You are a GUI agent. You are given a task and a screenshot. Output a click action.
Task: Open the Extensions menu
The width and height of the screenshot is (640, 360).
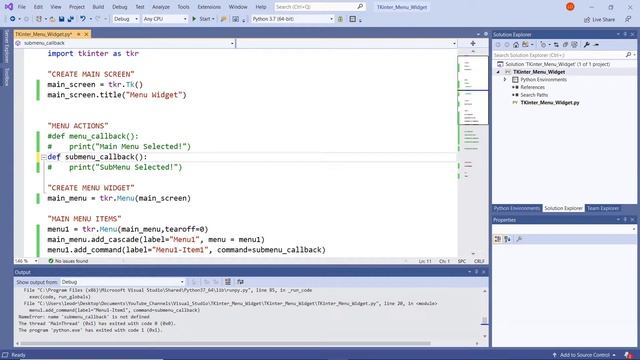click(209, 7)
